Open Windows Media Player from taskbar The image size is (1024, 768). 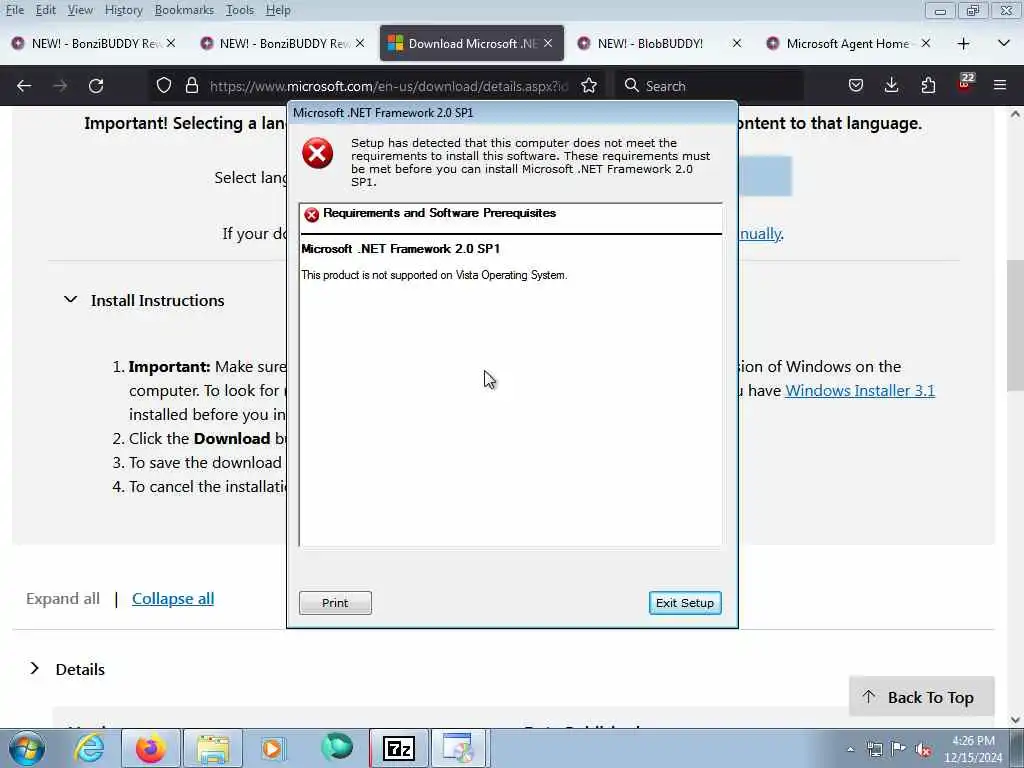point(272,748)
